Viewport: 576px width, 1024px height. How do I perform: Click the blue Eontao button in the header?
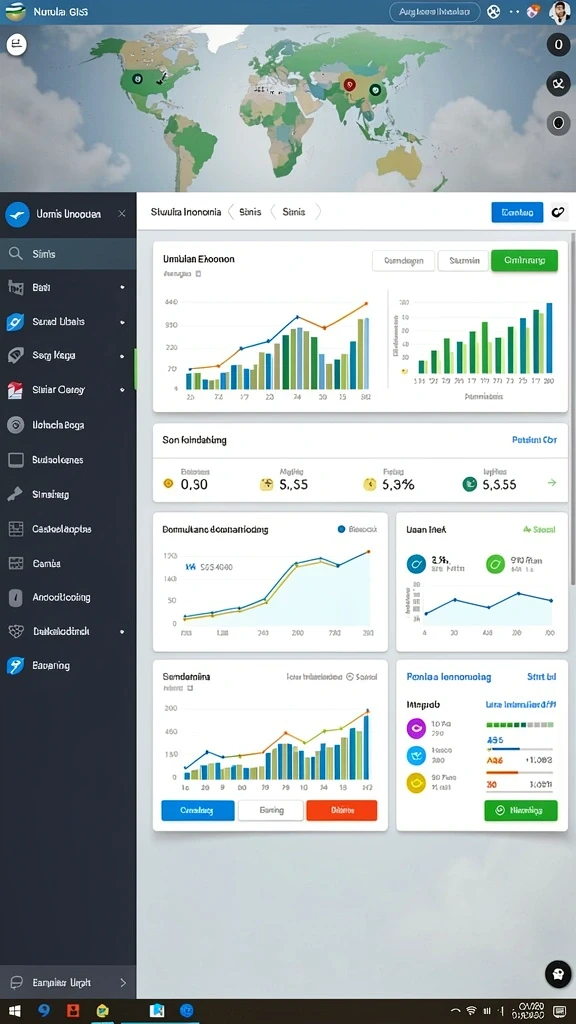click(517, 212)
